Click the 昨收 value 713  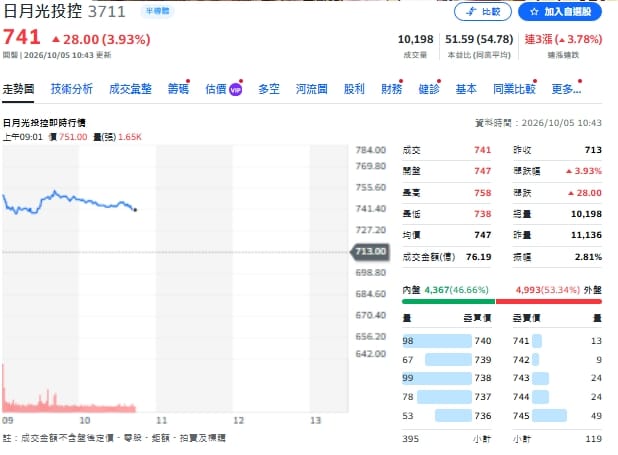(593, 150)
